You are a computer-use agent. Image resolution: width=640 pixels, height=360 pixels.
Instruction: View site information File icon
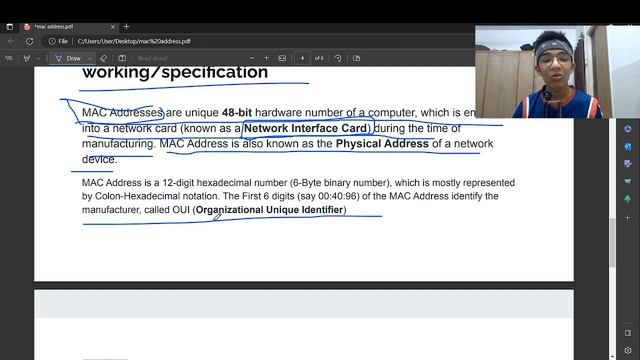pyautogui.click(x=58, y=41)
